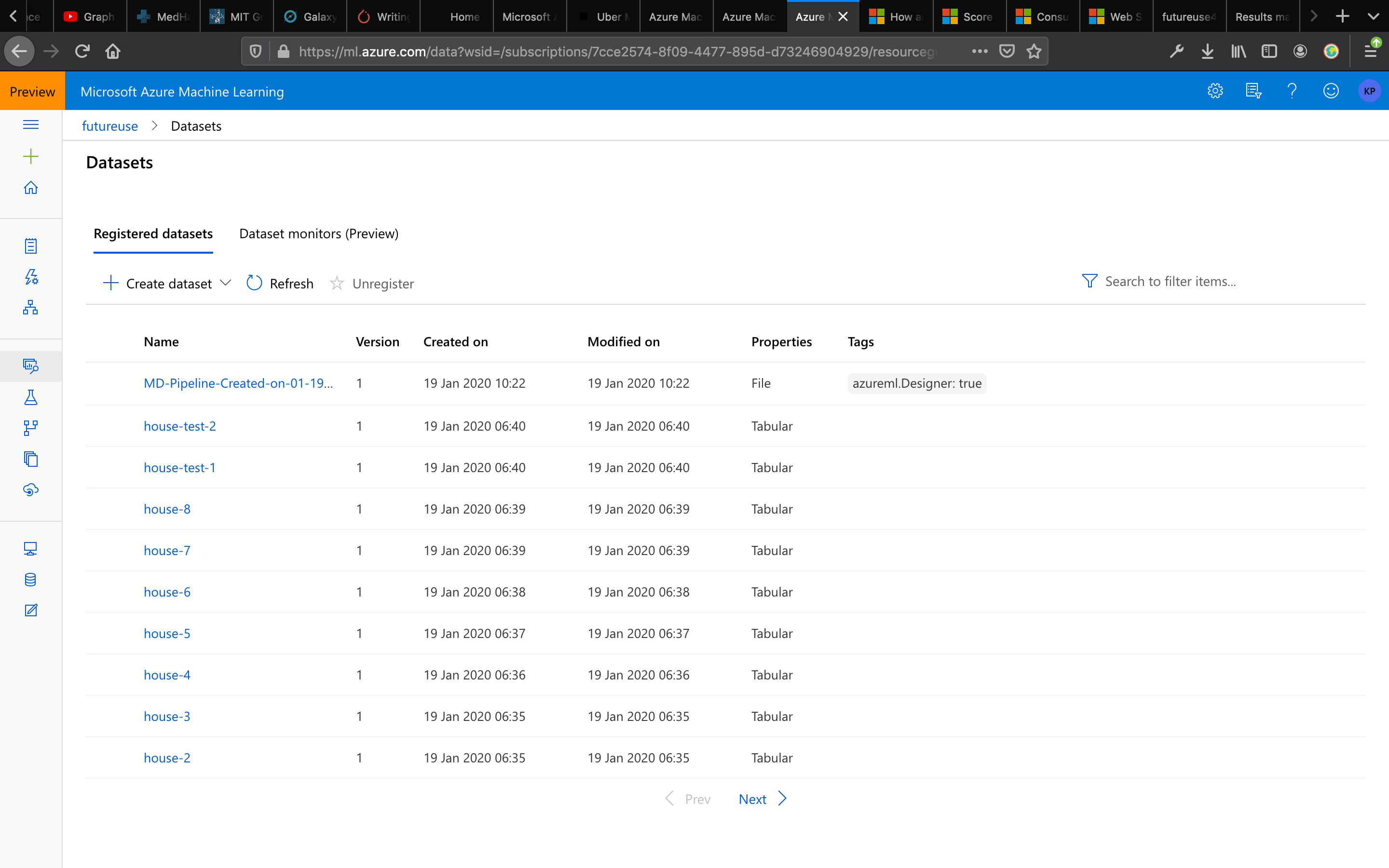Open Compute monitor icon in sidebar
1389x868 pixels.
[30, 549]
